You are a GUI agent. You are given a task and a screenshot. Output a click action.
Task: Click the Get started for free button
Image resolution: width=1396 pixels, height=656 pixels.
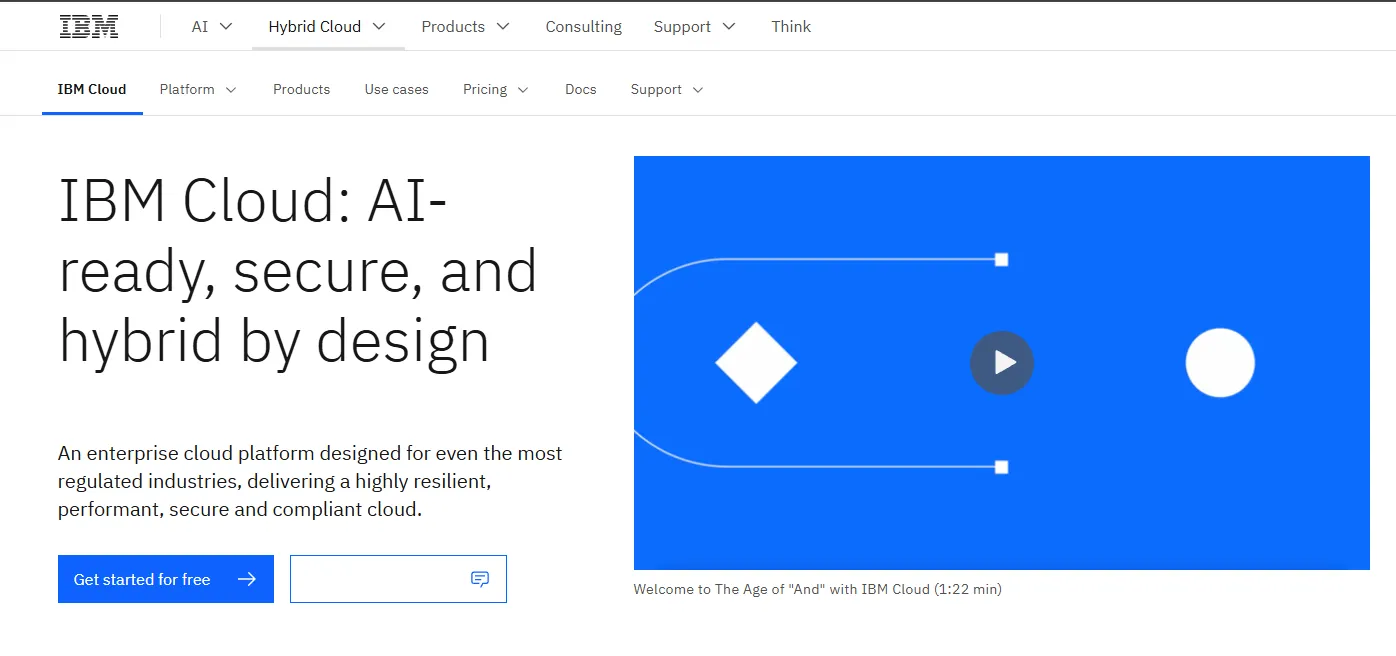click(x=166, y=579)
